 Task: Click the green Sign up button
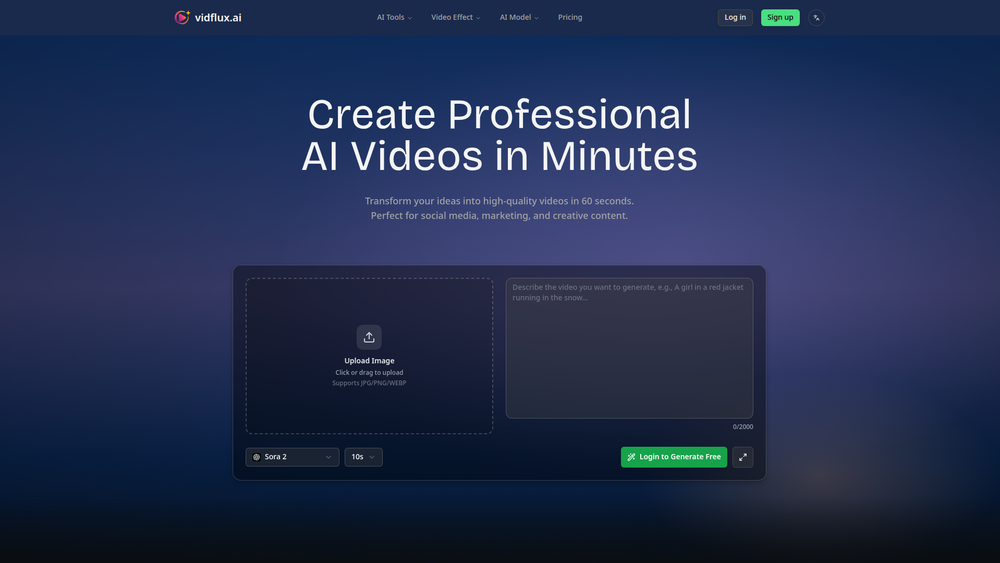(780, 17)
